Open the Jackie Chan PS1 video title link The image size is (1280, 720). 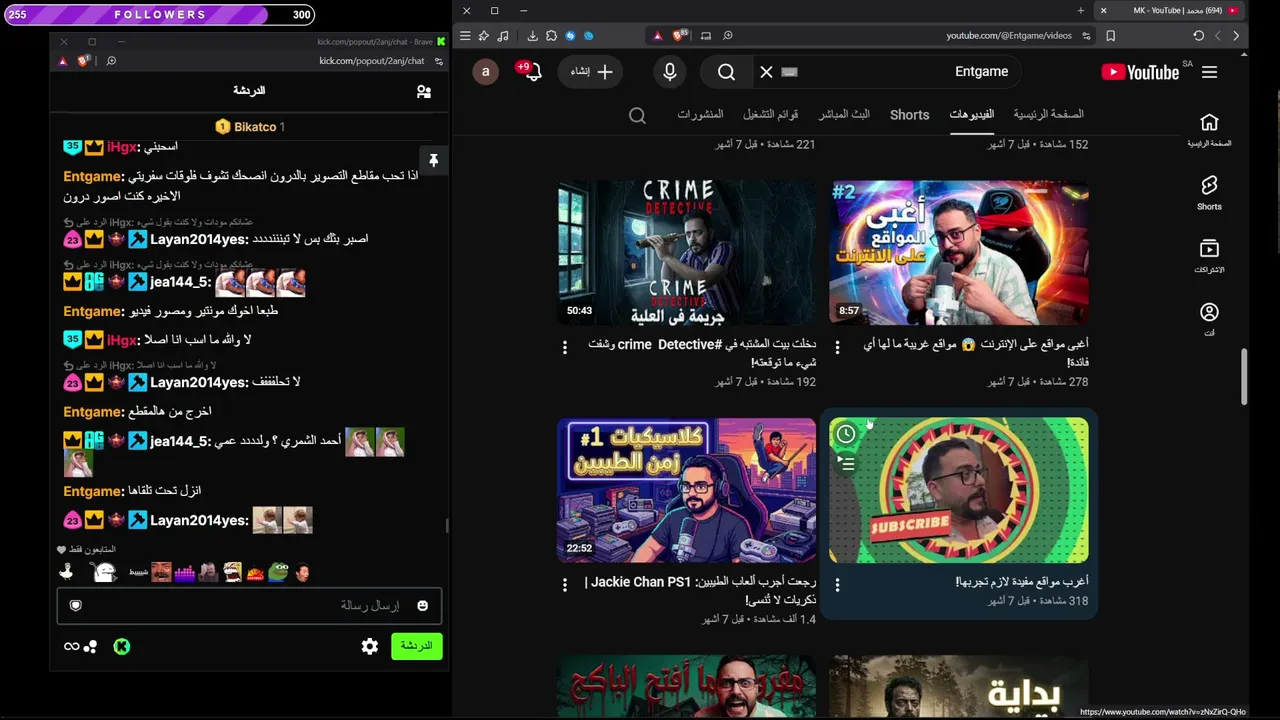coord(700,590)
